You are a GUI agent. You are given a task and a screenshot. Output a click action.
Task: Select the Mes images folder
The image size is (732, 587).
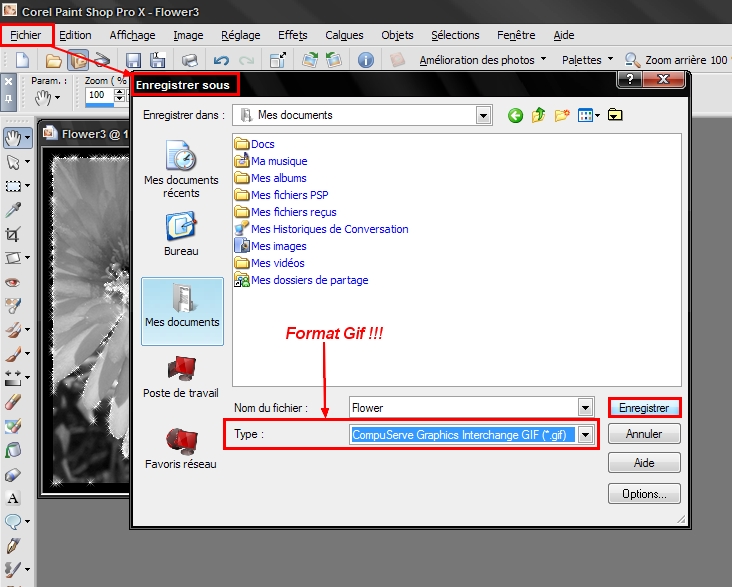(x=270, y=246)
